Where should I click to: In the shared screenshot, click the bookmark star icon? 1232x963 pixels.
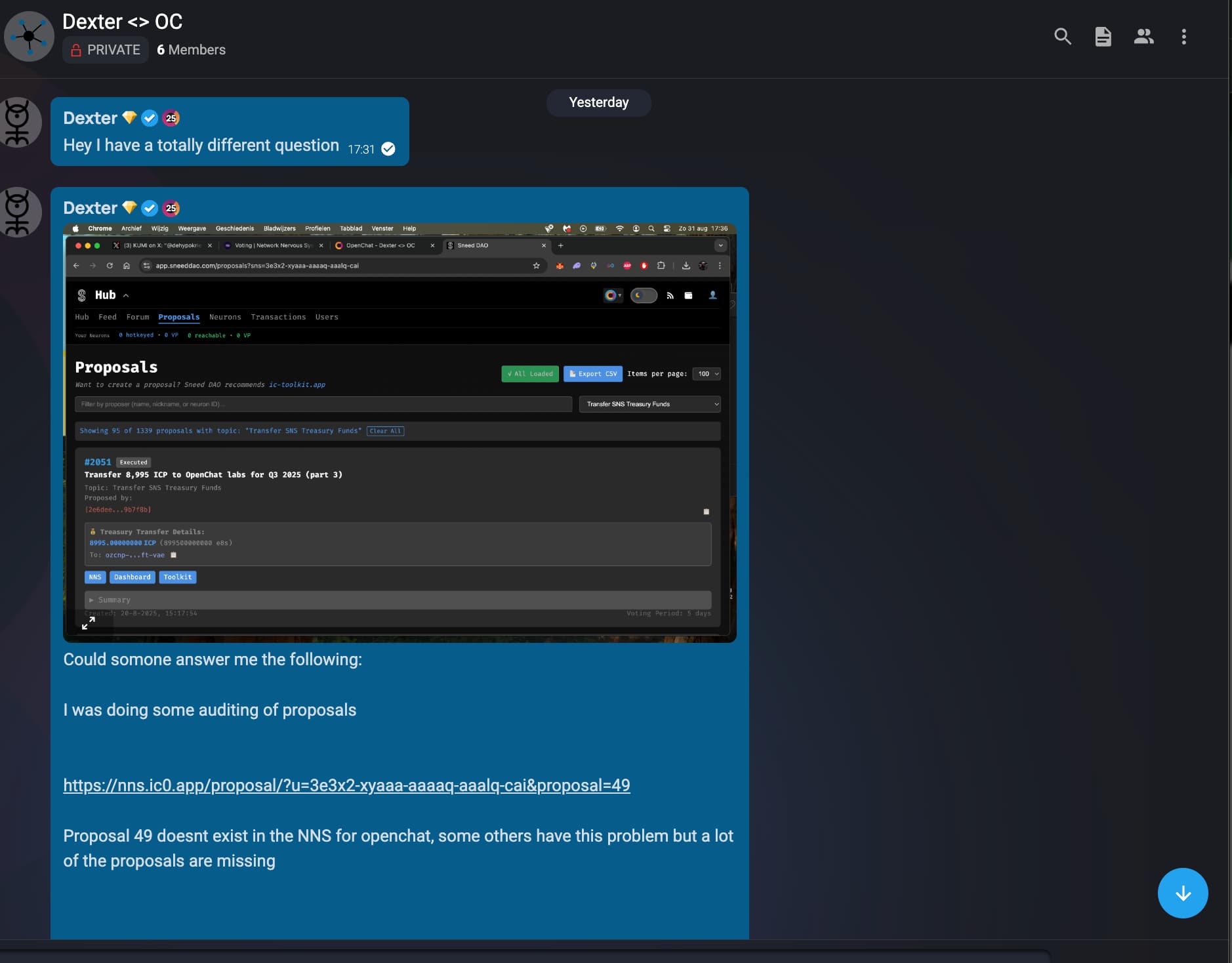pos(536,266)
